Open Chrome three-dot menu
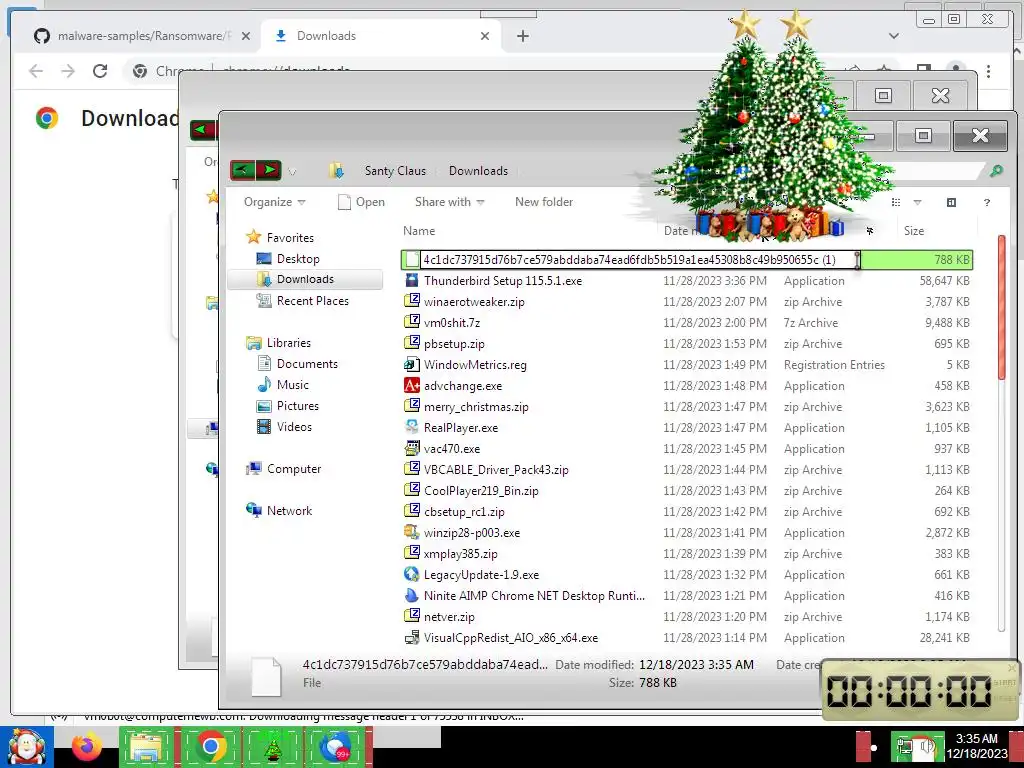1024x768 pixels. point(988,71)
